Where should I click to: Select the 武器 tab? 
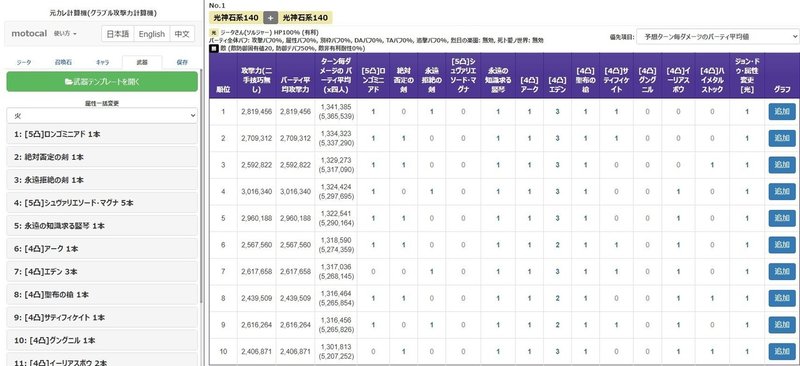[x=142, y=62]
